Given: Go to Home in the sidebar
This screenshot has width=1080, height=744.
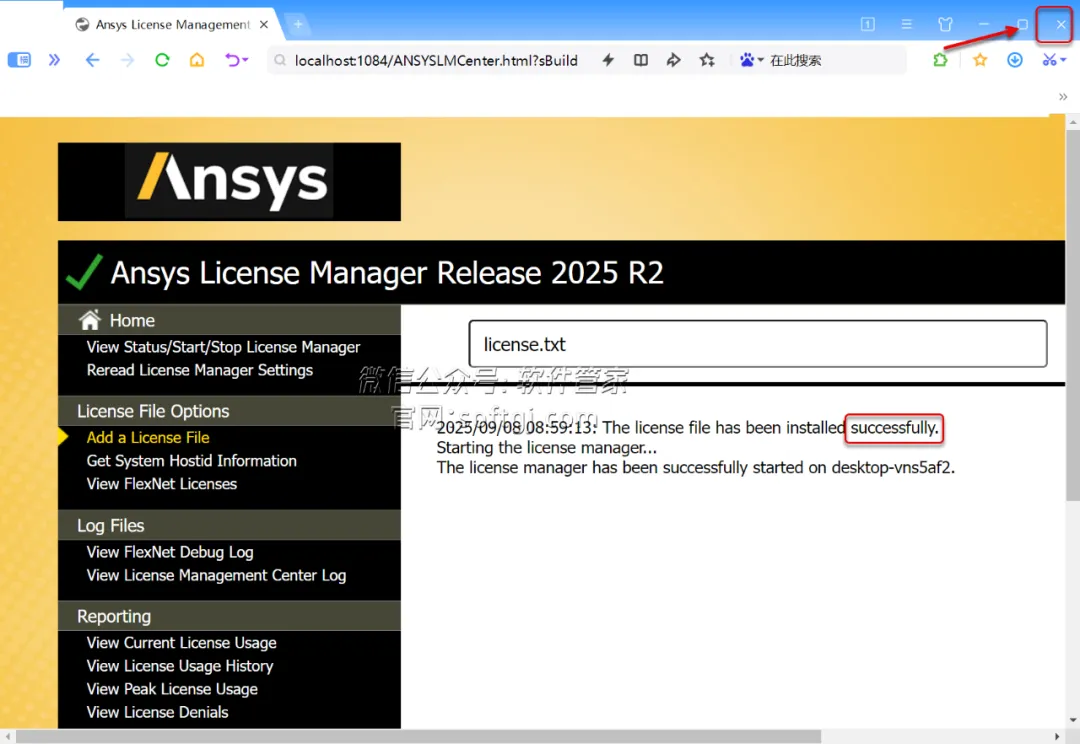Looking at the screenshot, I should tap(132, 320).
